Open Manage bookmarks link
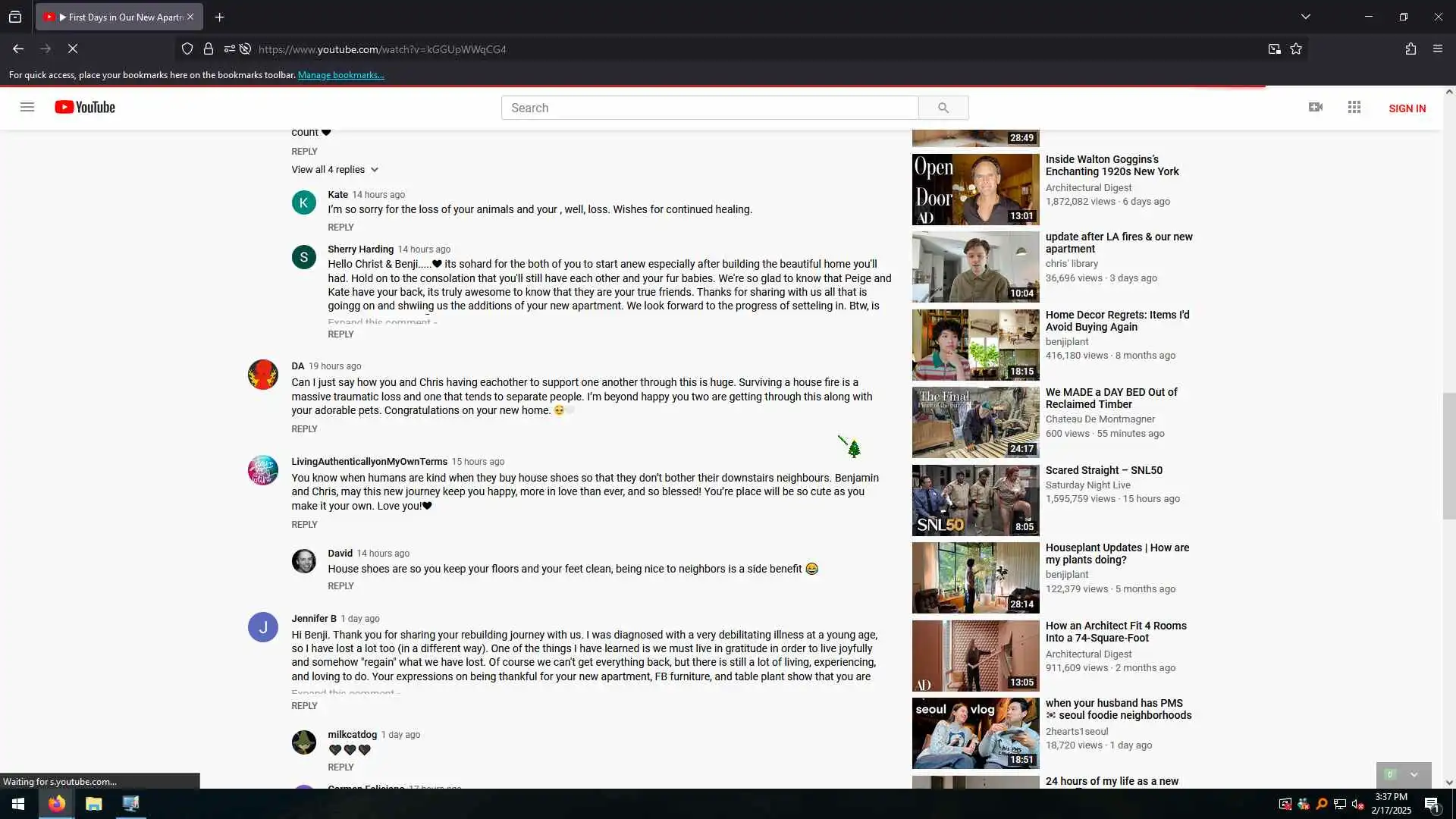This screenshot has height=819, width=1456. coord(340,75)
